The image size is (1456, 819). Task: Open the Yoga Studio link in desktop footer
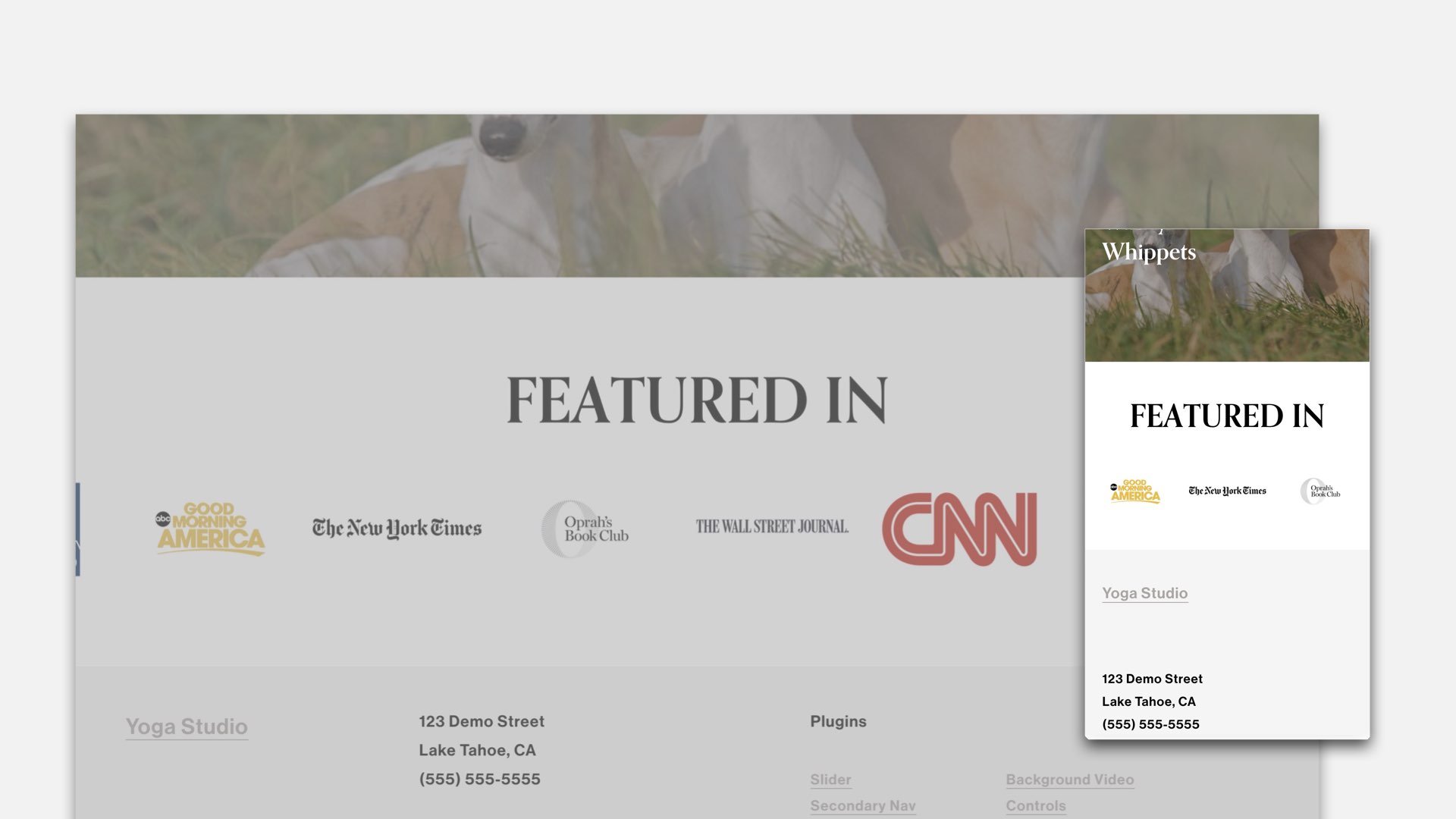[187, 726]
